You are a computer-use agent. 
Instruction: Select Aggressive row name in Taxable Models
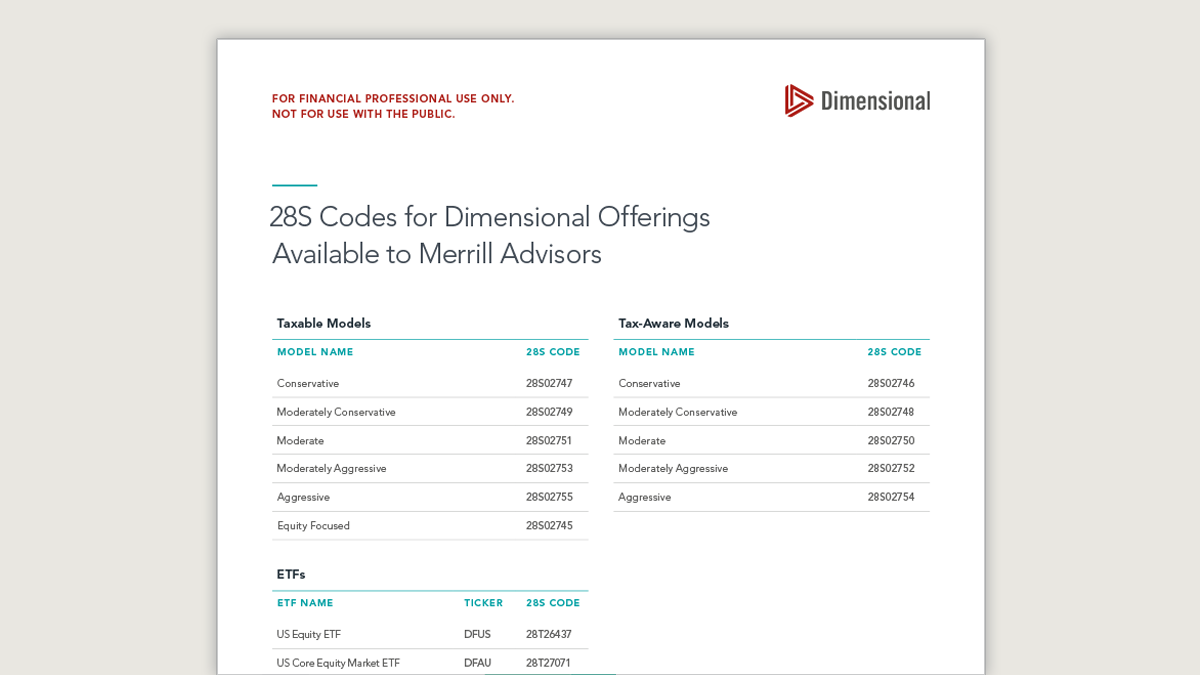pos(303,497)
